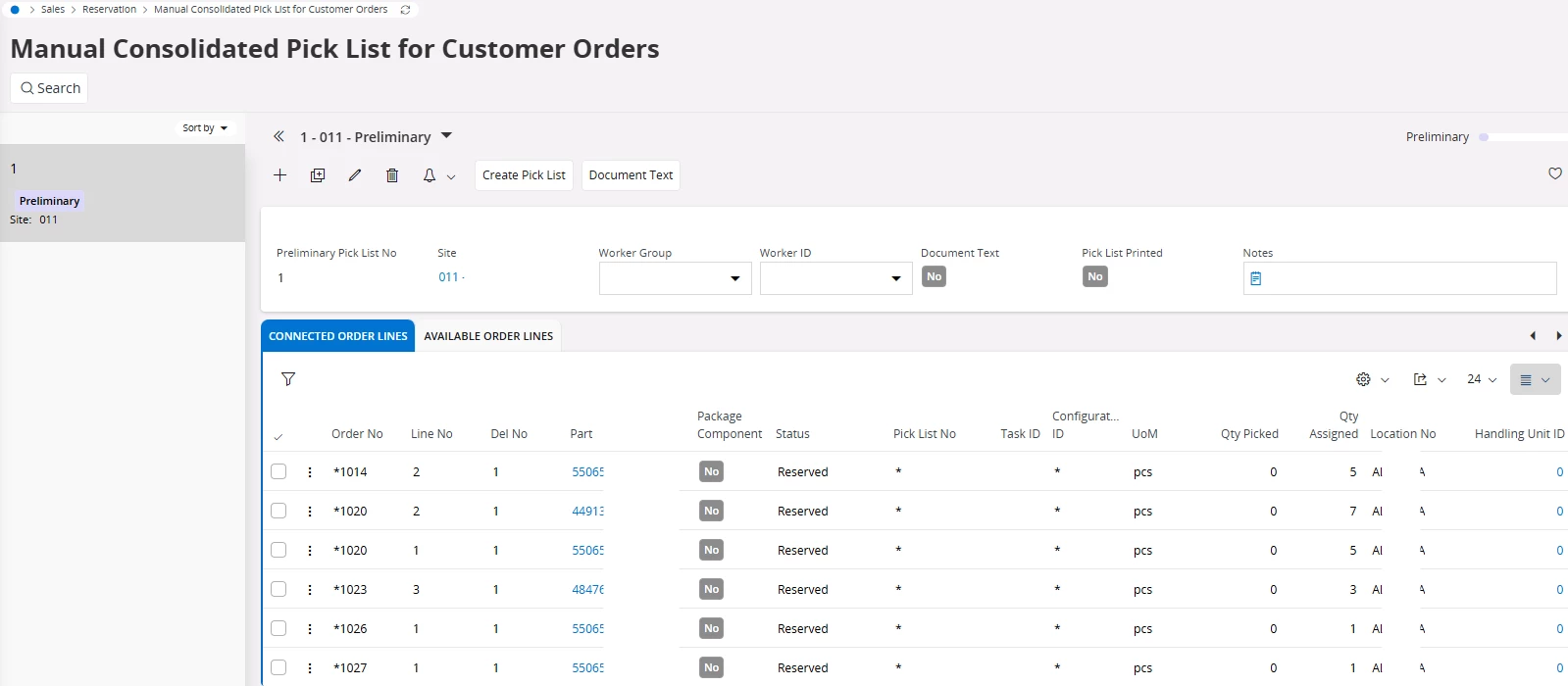Open the Notes editor icon
Image resolution: width=1568 pixels, height=686 pixels.
click(x=1256, y=279)
